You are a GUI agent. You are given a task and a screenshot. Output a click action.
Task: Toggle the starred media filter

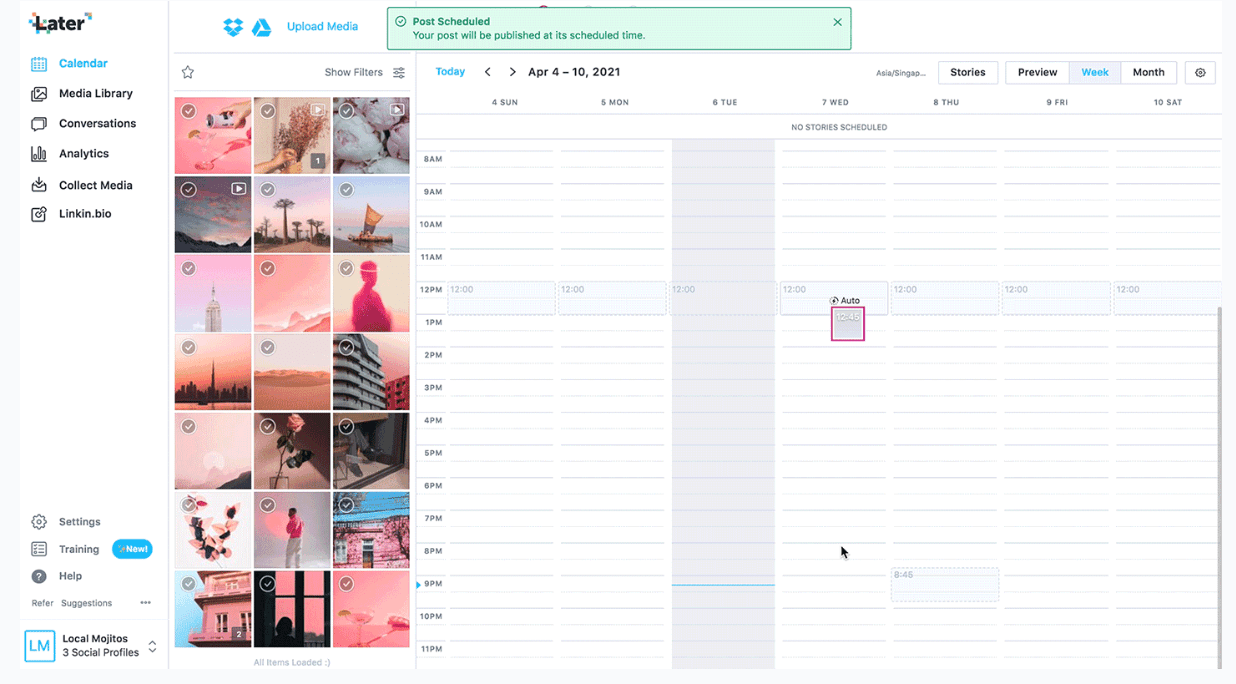[188, 72]
